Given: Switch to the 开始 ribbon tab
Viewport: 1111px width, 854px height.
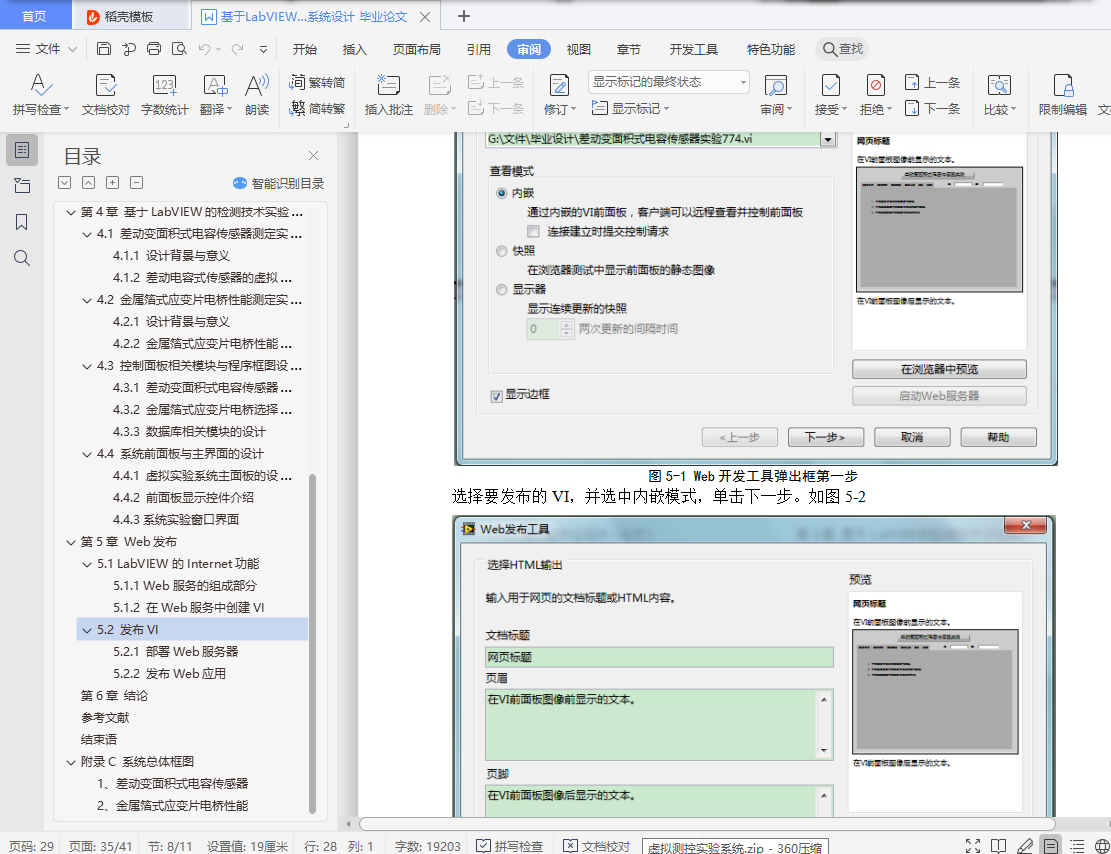Looking at the screenshot, I should [x=305, y=49].
